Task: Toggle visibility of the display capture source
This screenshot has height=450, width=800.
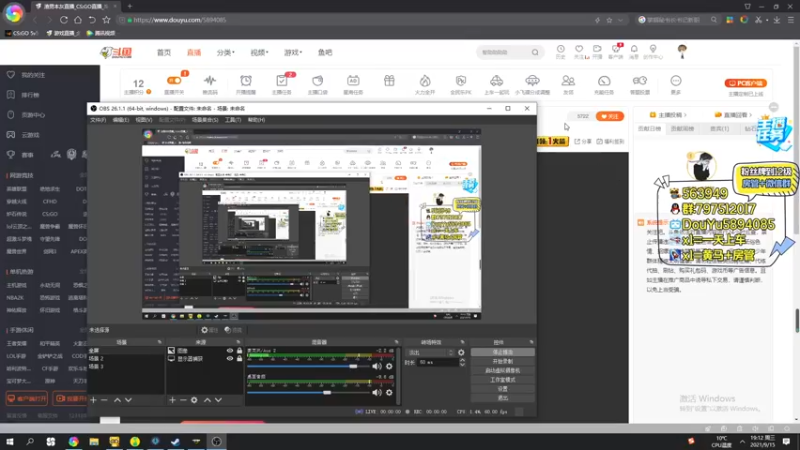Action: click(230, 359)
